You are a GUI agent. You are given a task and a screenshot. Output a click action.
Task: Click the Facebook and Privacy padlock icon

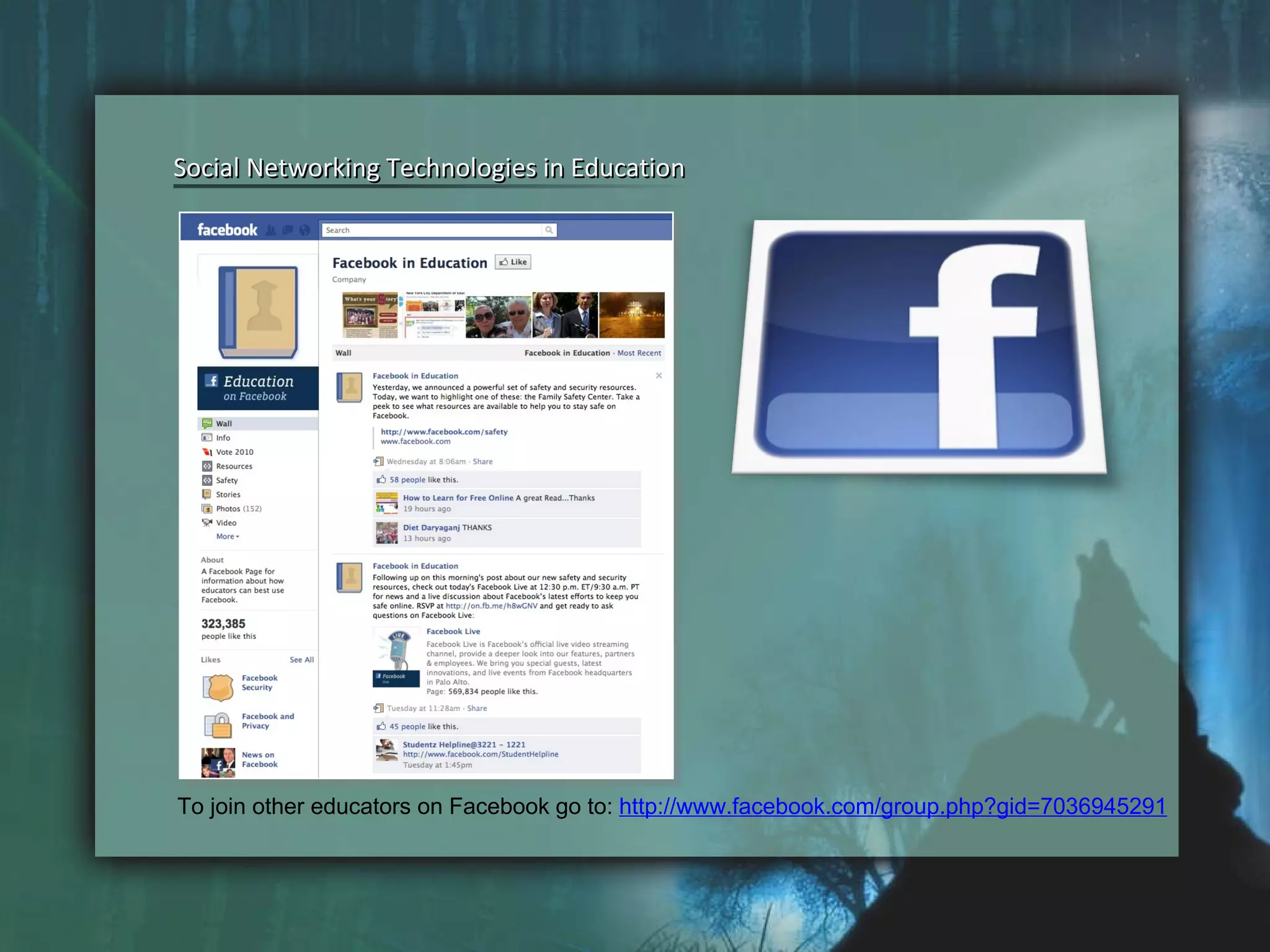[218, 725]
